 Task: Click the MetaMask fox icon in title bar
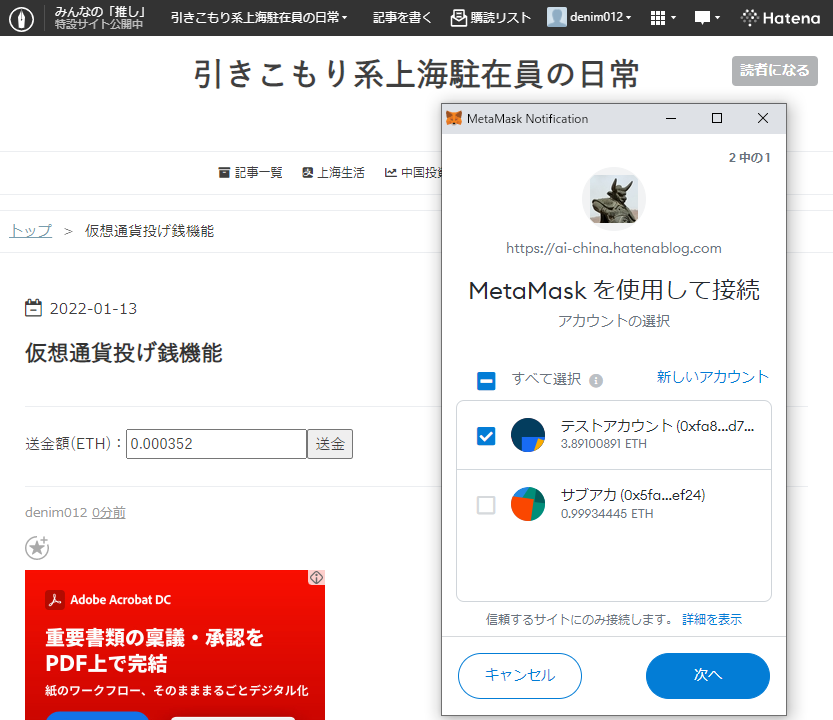454,118
